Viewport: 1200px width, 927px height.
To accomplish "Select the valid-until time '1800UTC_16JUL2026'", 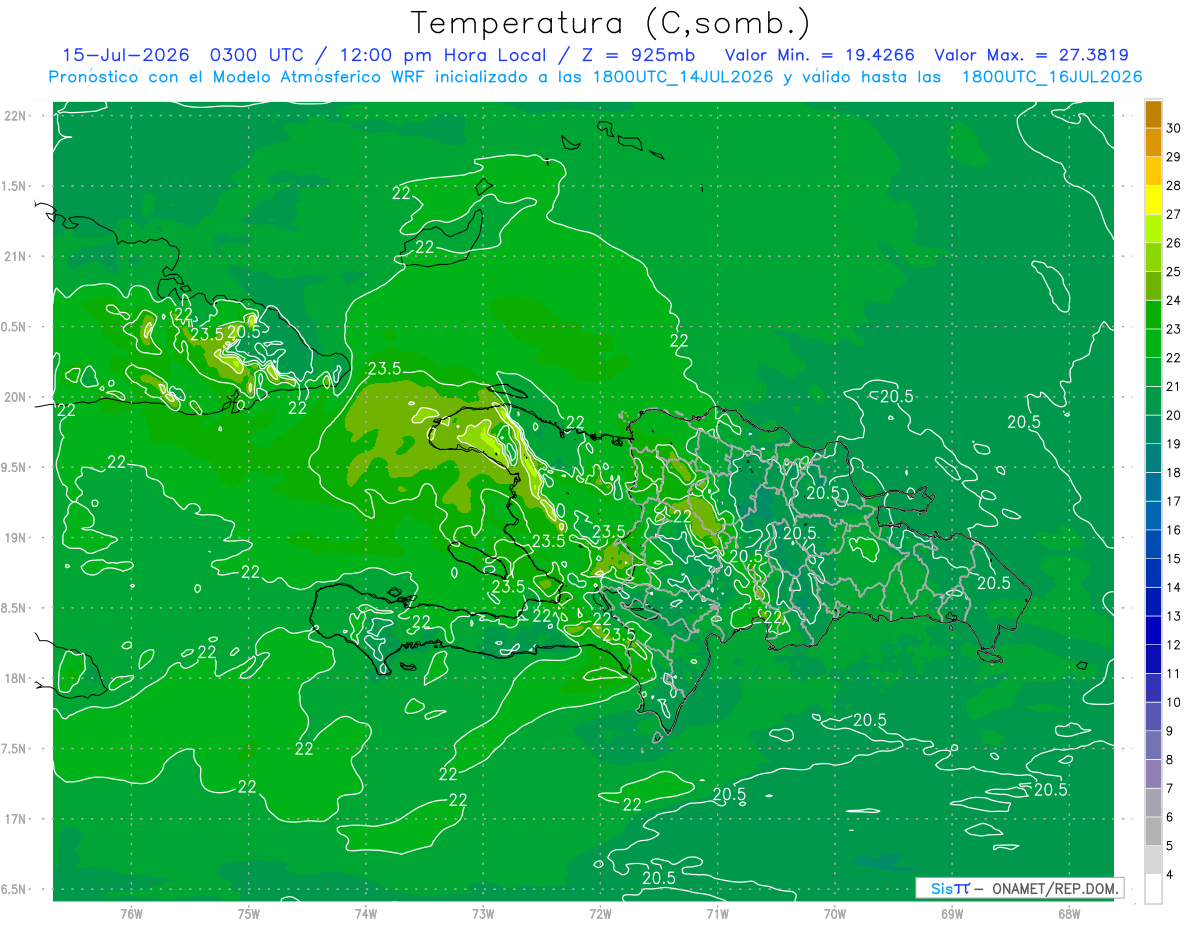I will pyautogui.click(x=1052, y=77).
